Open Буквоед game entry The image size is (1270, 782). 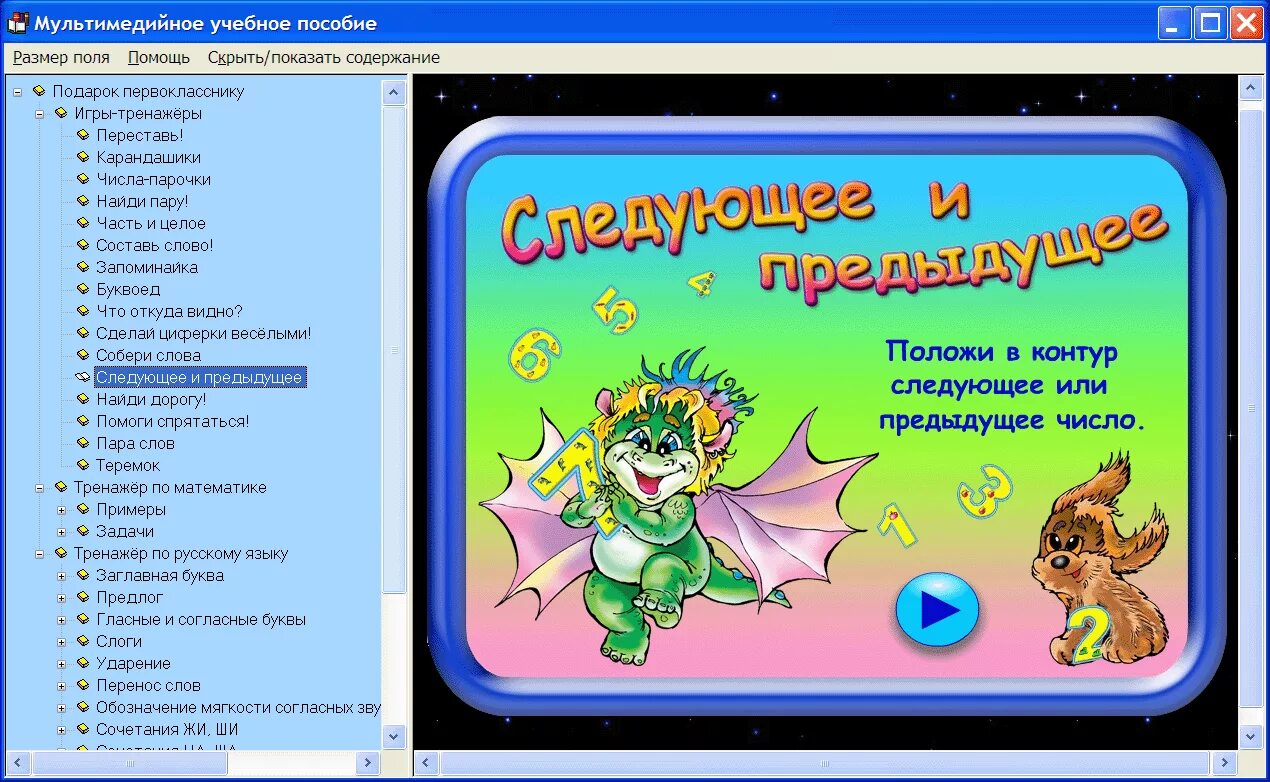(x=128, y=289)
